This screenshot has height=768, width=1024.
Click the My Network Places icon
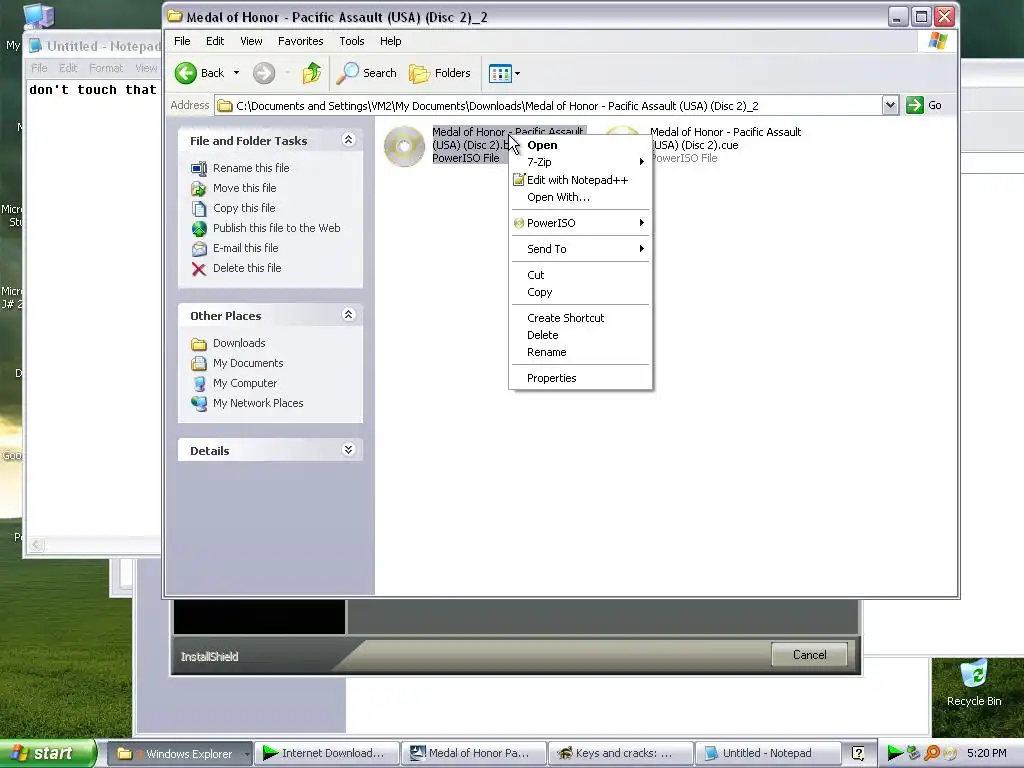tap(199, 404)
